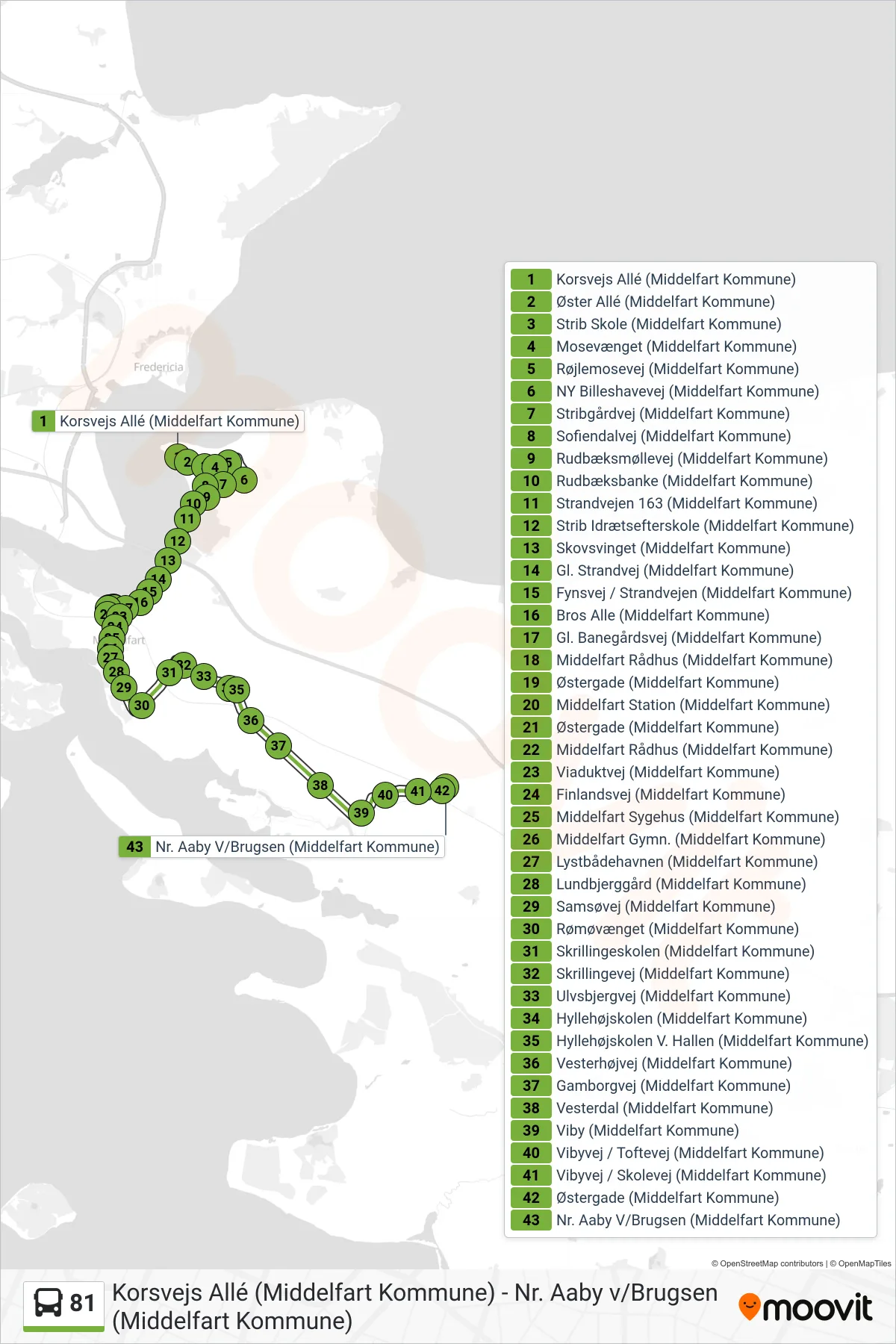Select stop 24 Finlandsvej in list
The image size is (896, 1344).
(x=690, y=794)
